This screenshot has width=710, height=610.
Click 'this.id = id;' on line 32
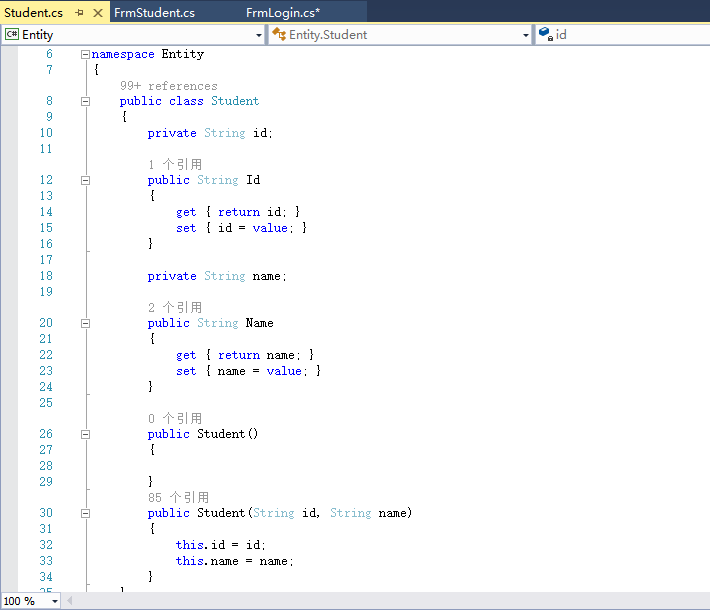click(221, 545)
